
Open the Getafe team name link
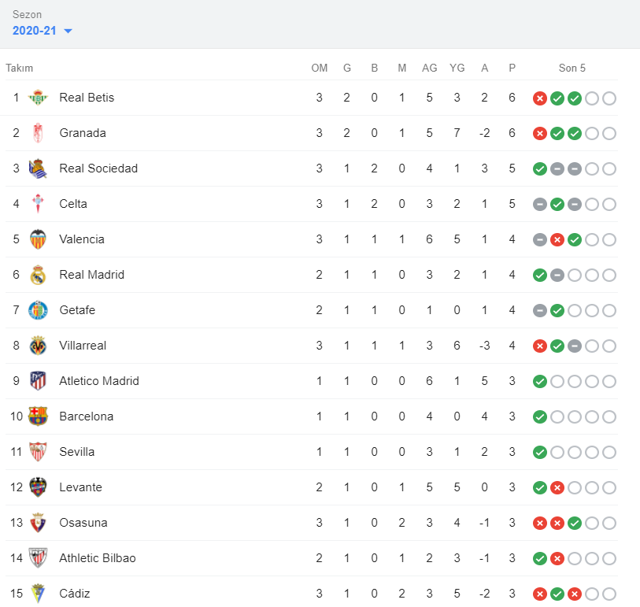tap(77, 310)
